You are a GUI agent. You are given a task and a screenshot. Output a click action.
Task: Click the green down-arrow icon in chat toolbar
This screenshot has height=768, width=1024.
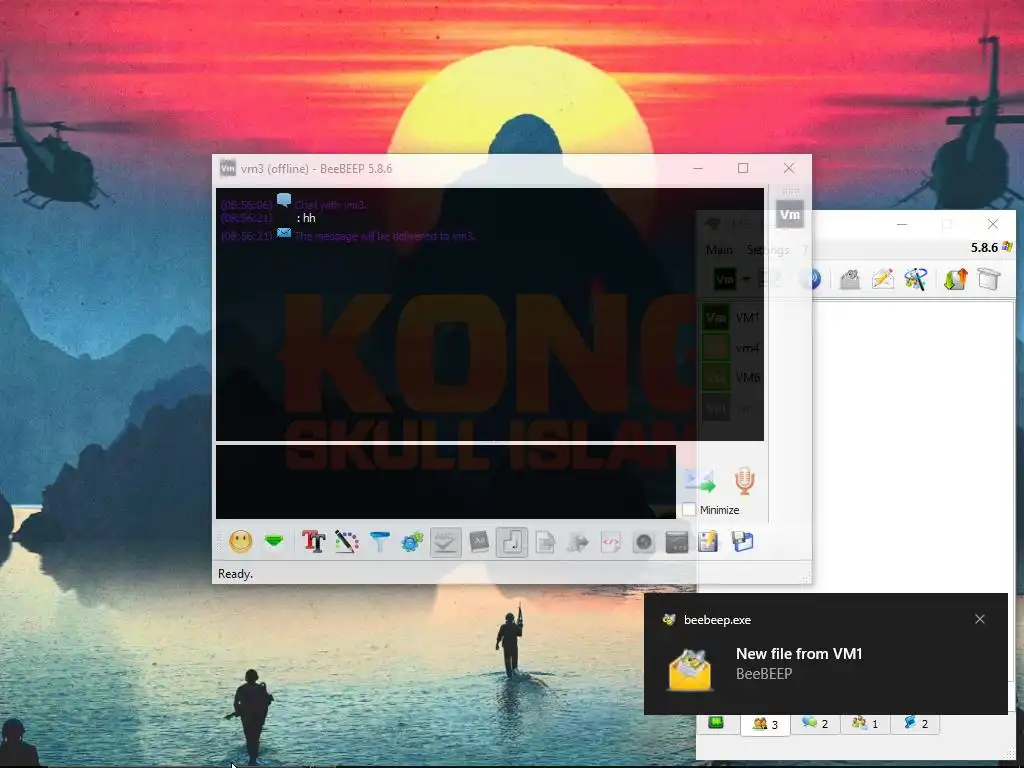(x=274, y=541)
